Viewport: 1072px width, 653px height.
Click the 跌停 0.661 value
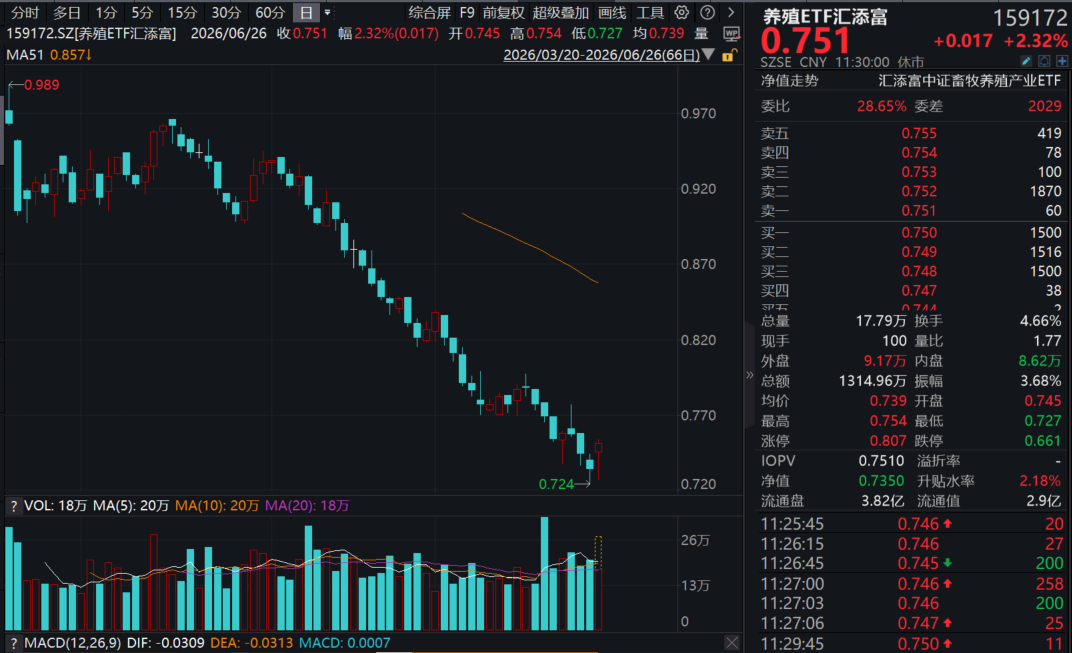click(1043, 441)
